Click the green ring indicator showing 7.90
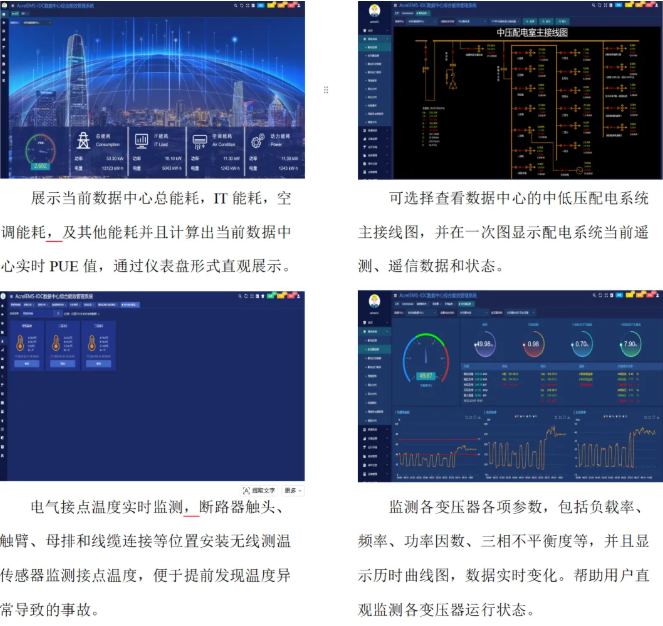Screen dimensions: 663x626 pyautogui.click(x=630, y=344)
